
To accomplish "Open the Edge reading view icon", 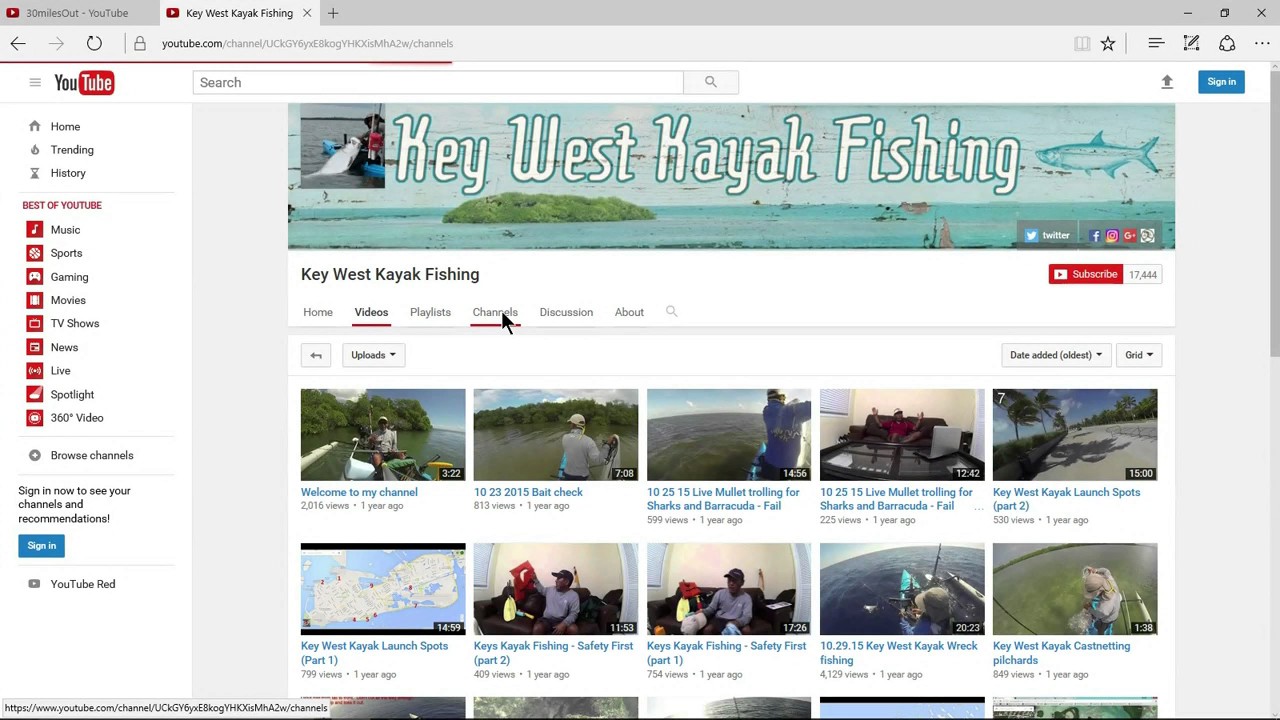I will (x=1082, y=43).
